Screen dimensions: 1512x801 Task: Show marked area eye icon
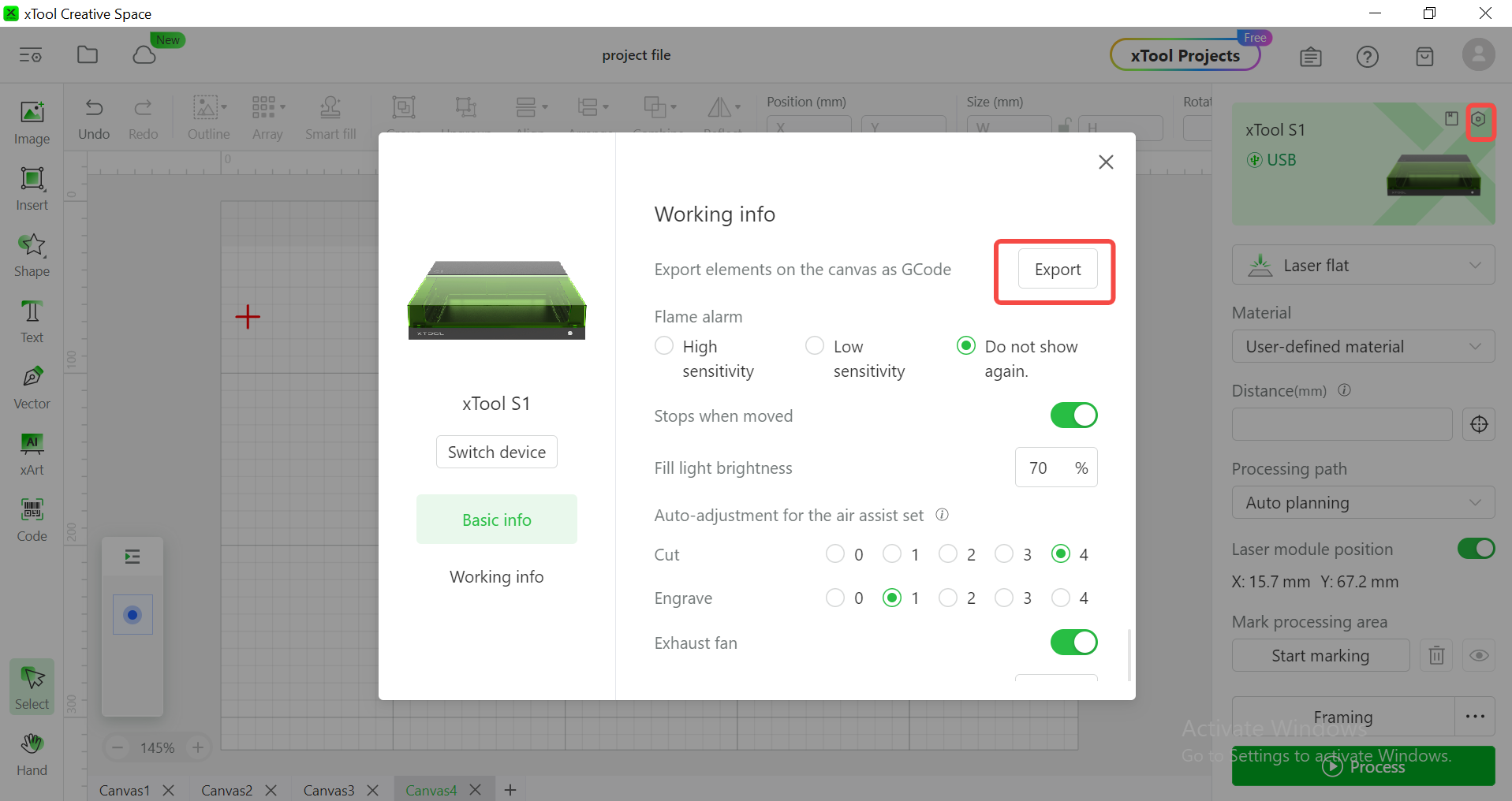pyautogui.click(x=1479, y=655)
